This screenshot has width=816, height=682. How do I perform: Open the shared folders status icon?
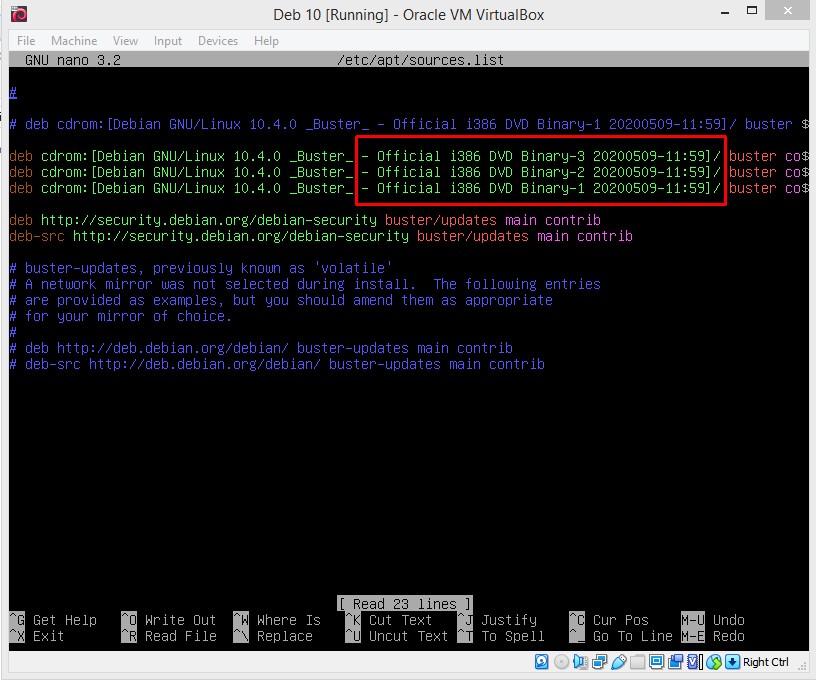pyautogui.click(x=637, y=662)
